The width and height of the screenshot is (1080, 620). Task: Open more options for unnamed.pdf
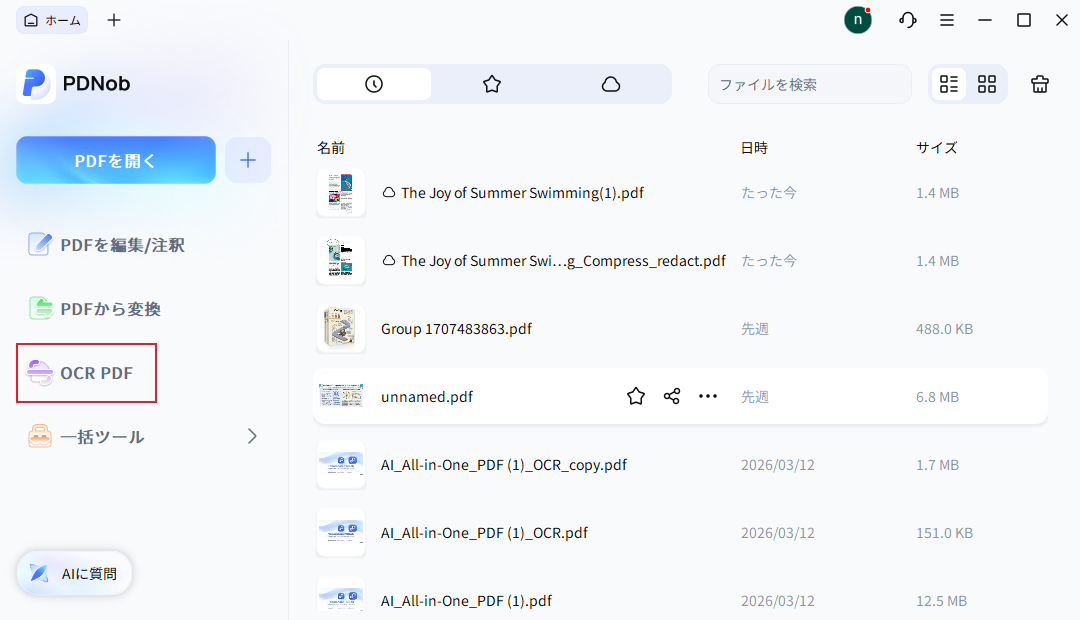pos(708,396)
